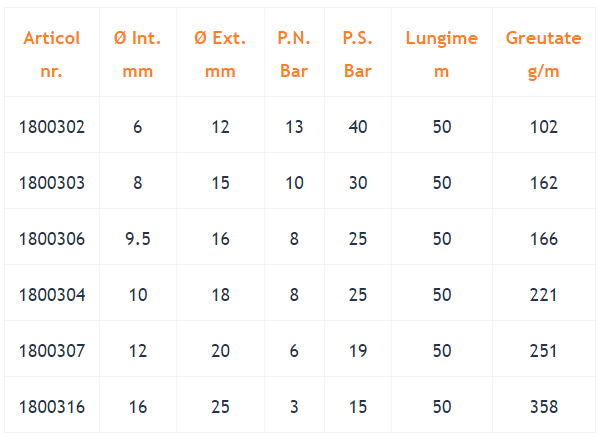
Task: Select the P.N. value 13
Action: 294,127
